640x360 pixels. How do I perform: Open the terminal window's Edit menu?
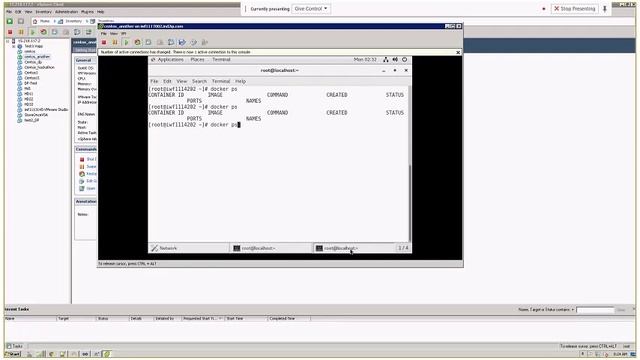[167, 81]
